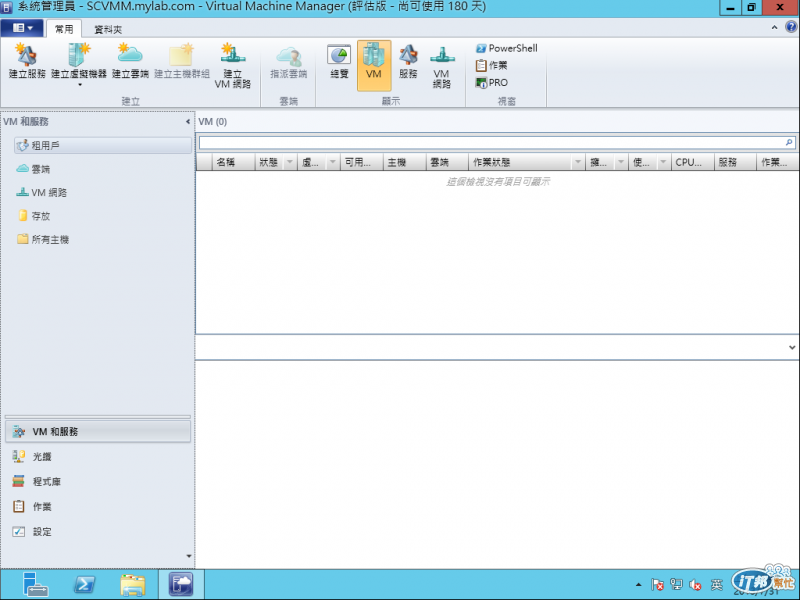The image size is (800, 600).
Task: Show the VM 網路 view in the 顯示 group
Action: [x=442, y=66]
